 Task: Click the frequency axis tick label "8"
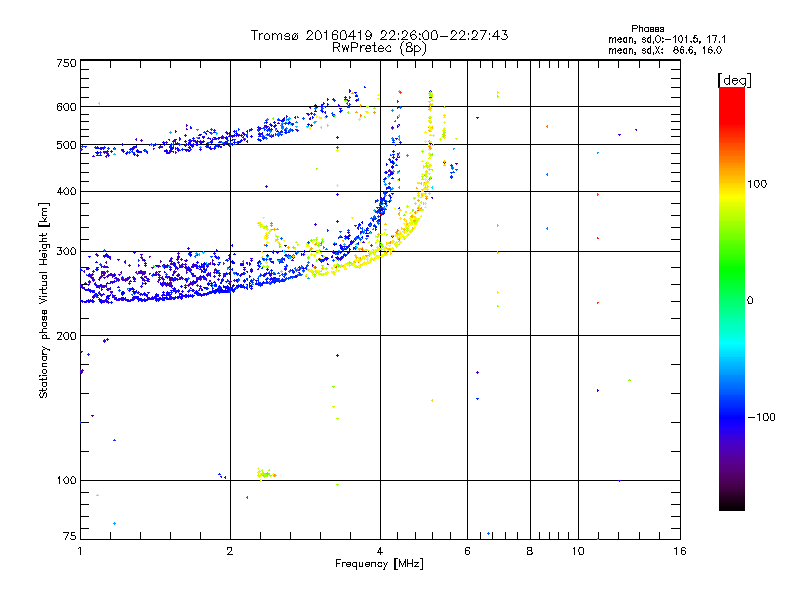pyautogui.click(x=530, y=551)
